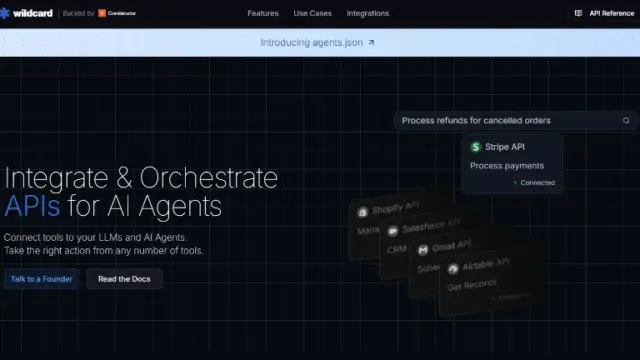Click the Airtable API card icon
Image resolution: width=640 pixels, height=360 pixels.
point(453,268)
